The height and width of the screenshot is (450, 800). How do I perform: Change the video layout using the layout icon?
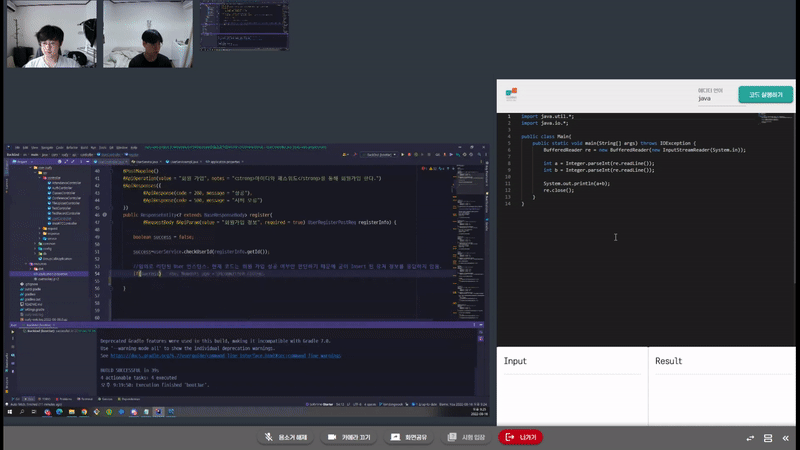point(768,438)
